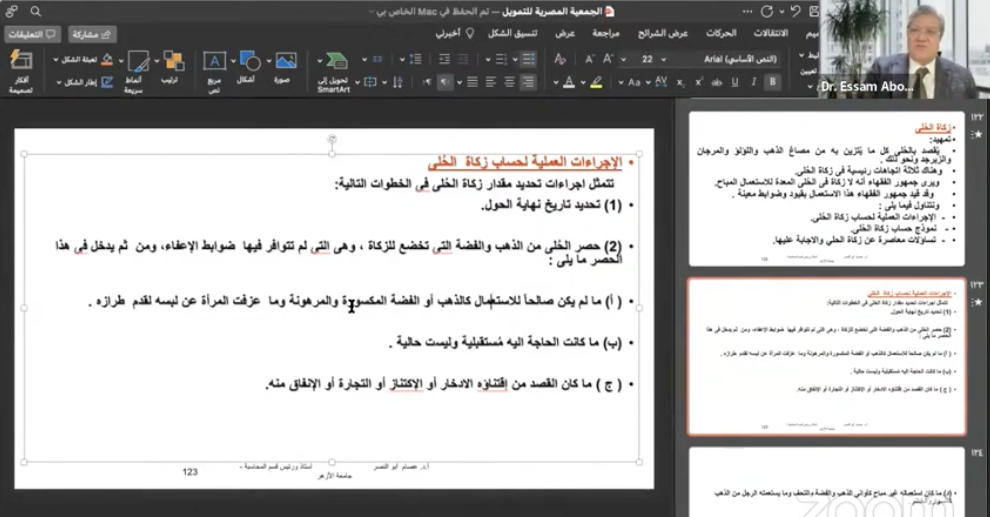Click the collaboration icon beside search
The image size is (990, 517).
tap(11, 11)
